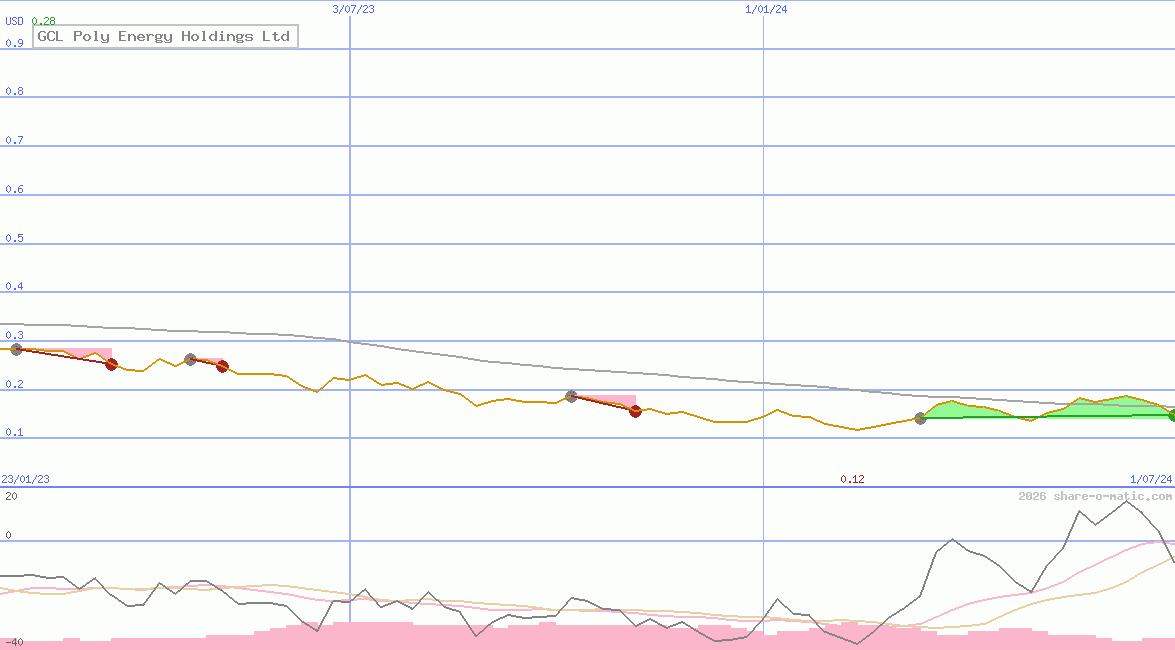This screenshot has height=650, width=1175.
Task: Click the red sell marker just right of 3/07/23 line
Action: pos(222,367)
